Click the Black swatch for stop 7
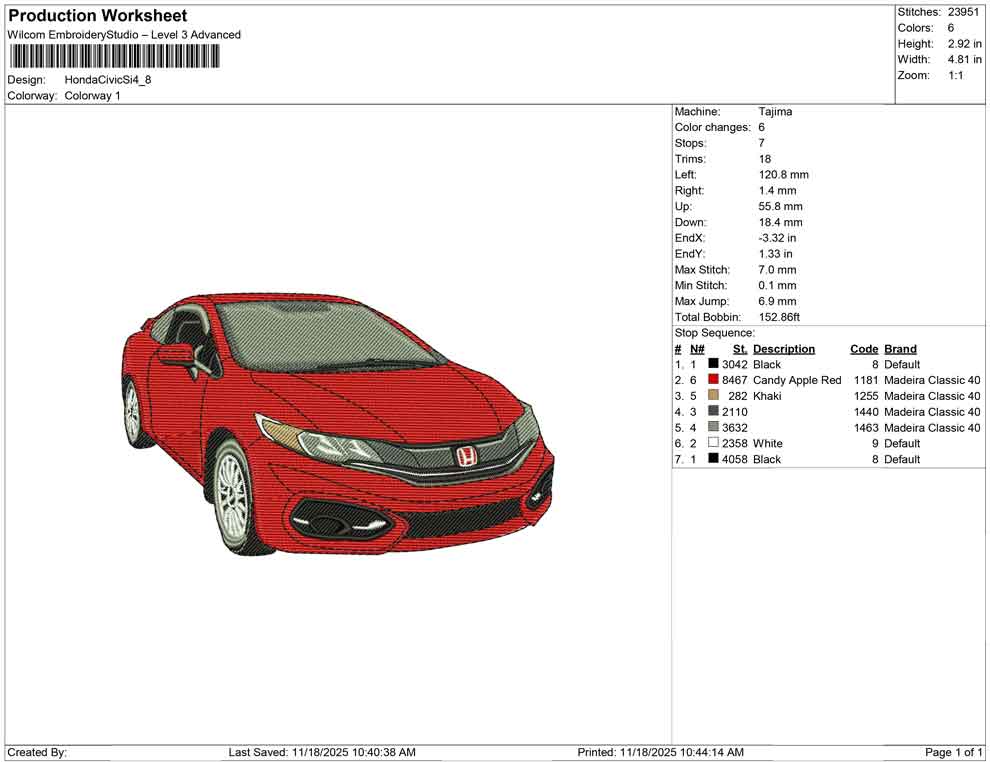 712,457
